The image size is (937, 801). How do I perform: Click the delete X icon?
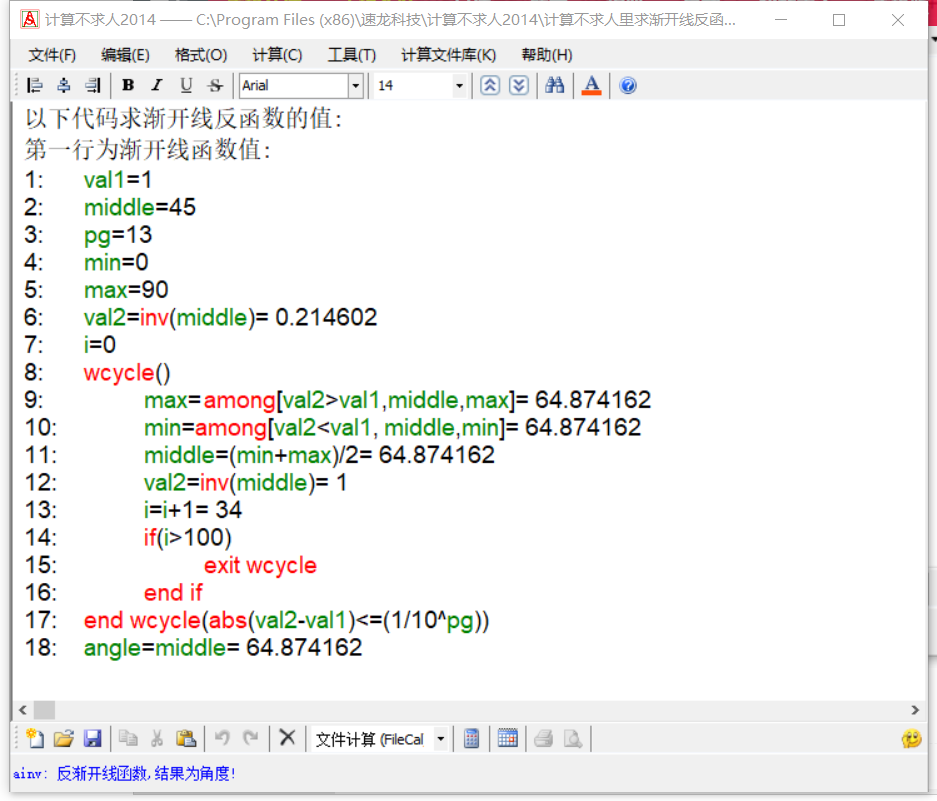coord(287,738)
